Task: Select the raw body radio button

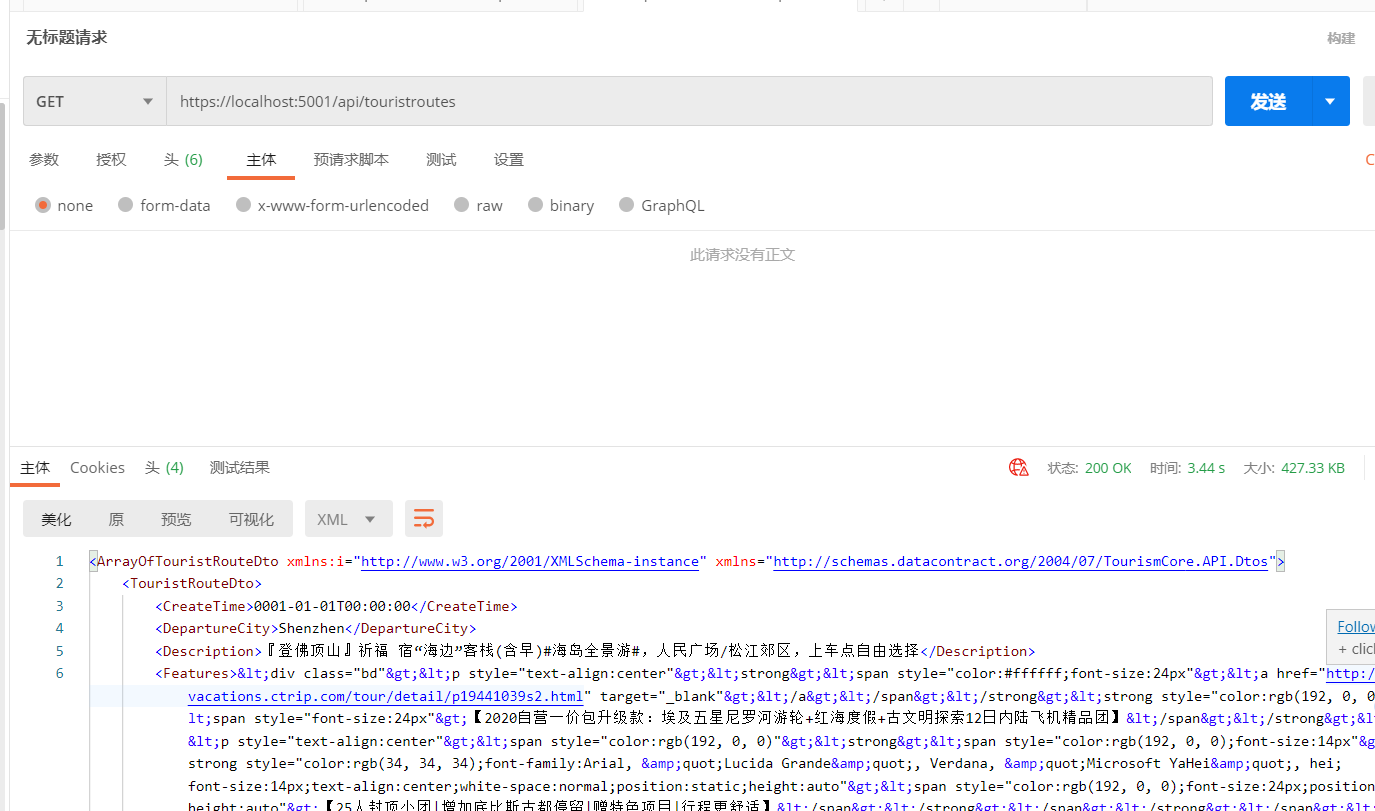Action: [x=461, y=205]
